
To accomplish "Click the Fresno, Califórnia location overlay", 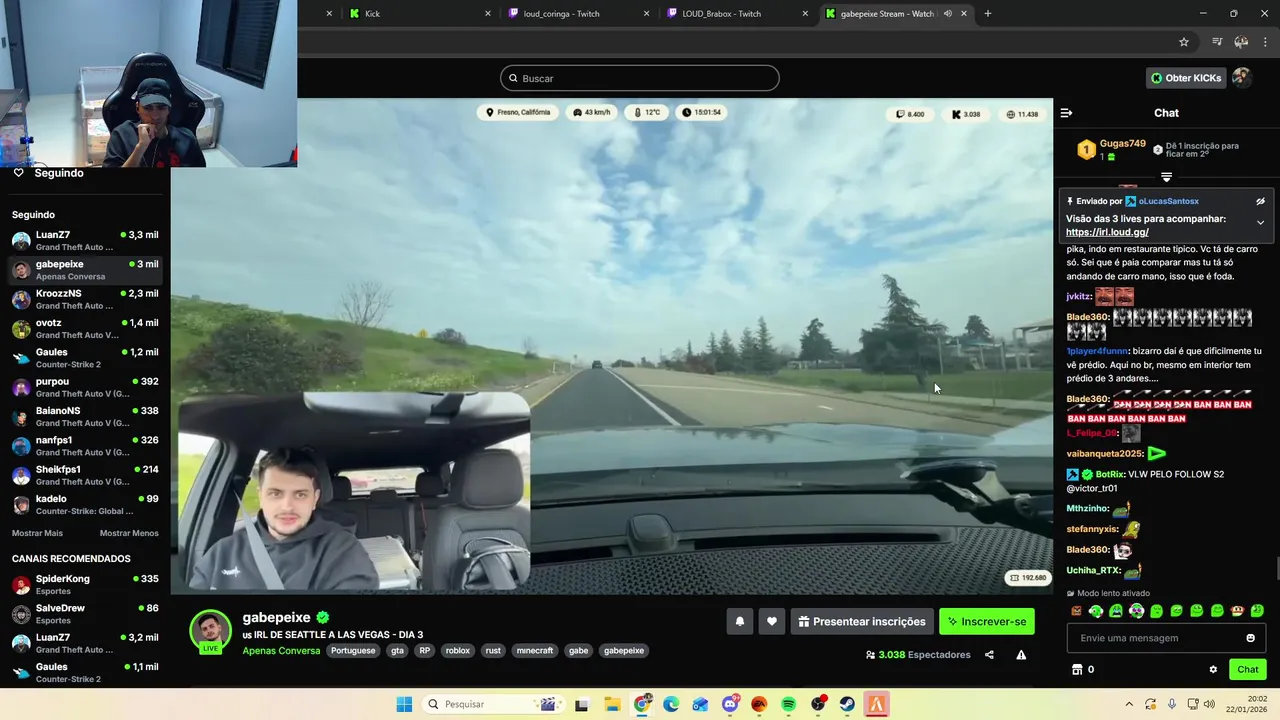I will 518,112.
